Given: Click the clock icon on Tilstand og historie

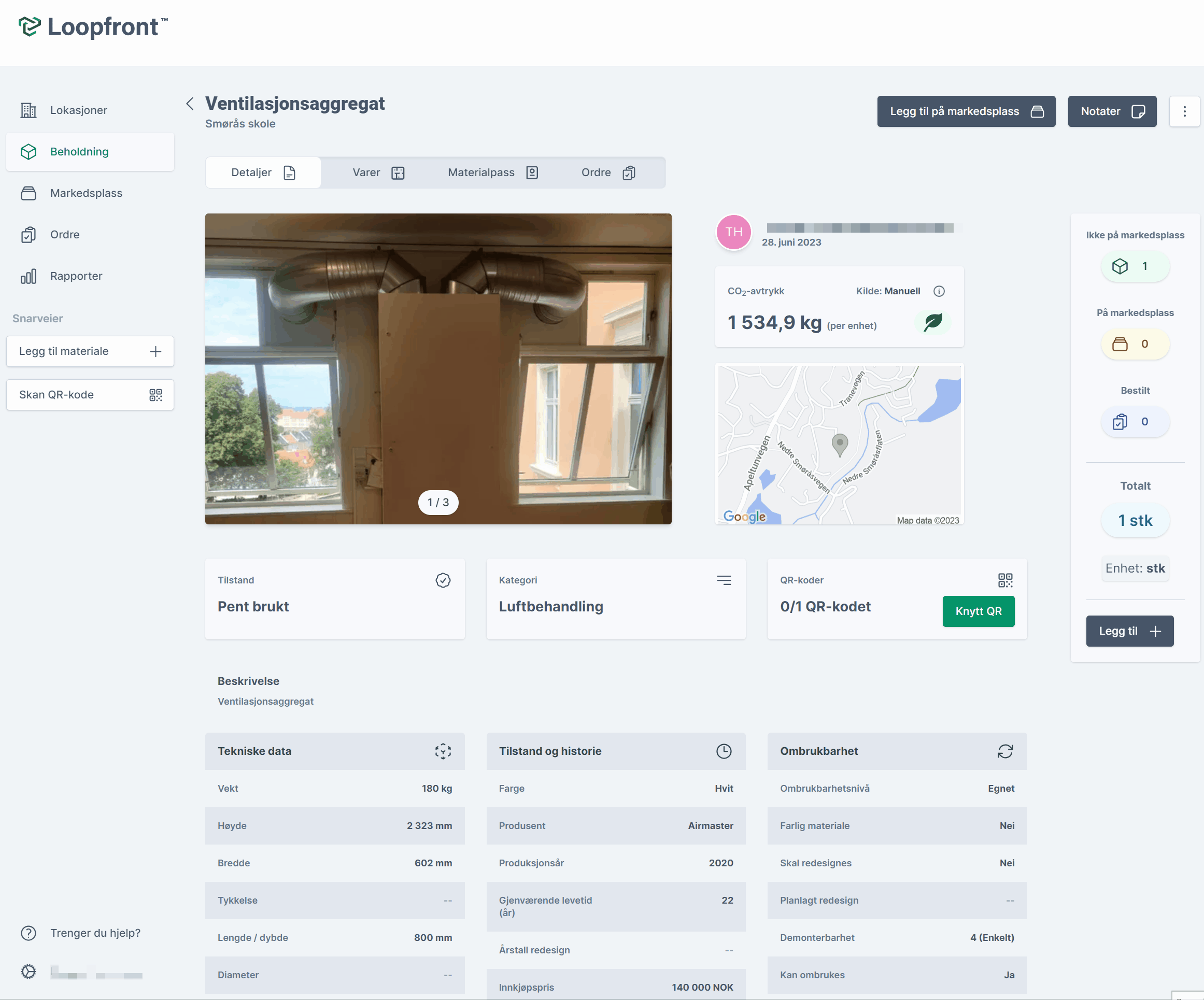Looking at the screenshot, I should click(724, 751).
